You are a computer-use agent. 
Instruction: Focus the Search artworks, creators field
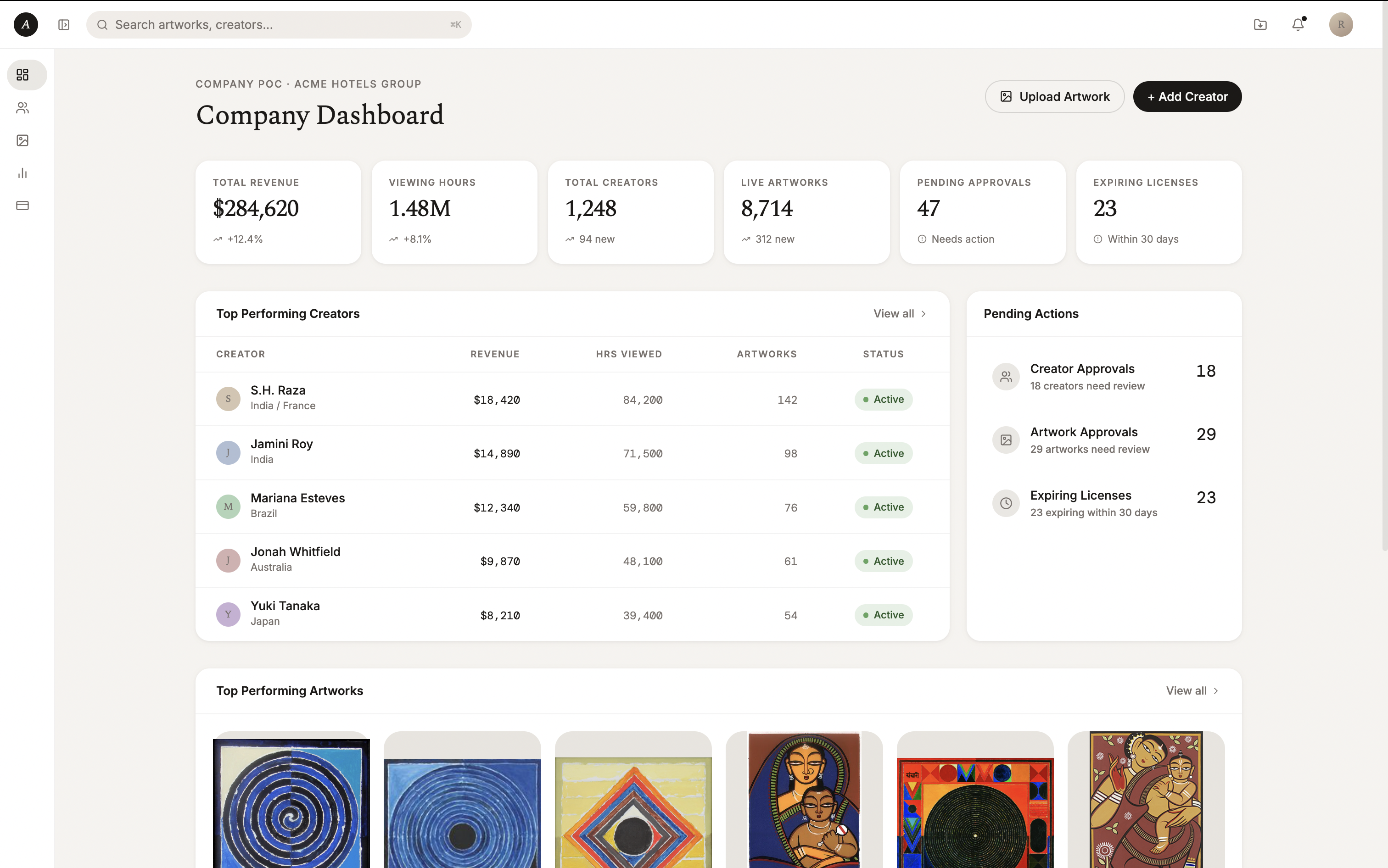tap(279, 25)
